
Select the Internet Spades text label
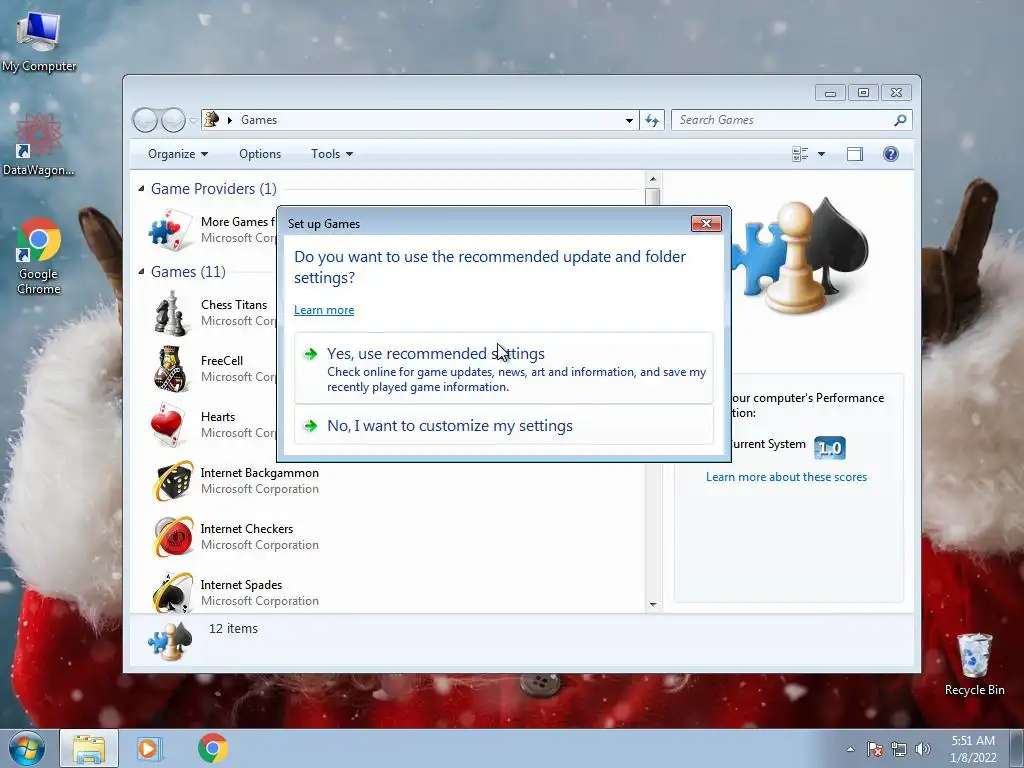tap(242, 585)
